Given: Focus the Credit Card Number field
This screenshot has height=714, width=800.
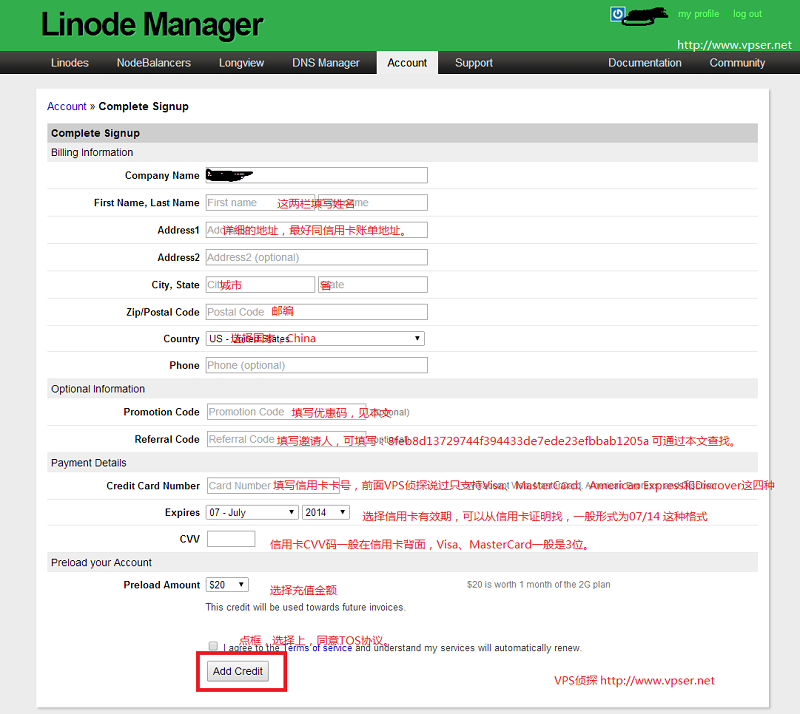Looking at the screenshot, I should point(273,485).
